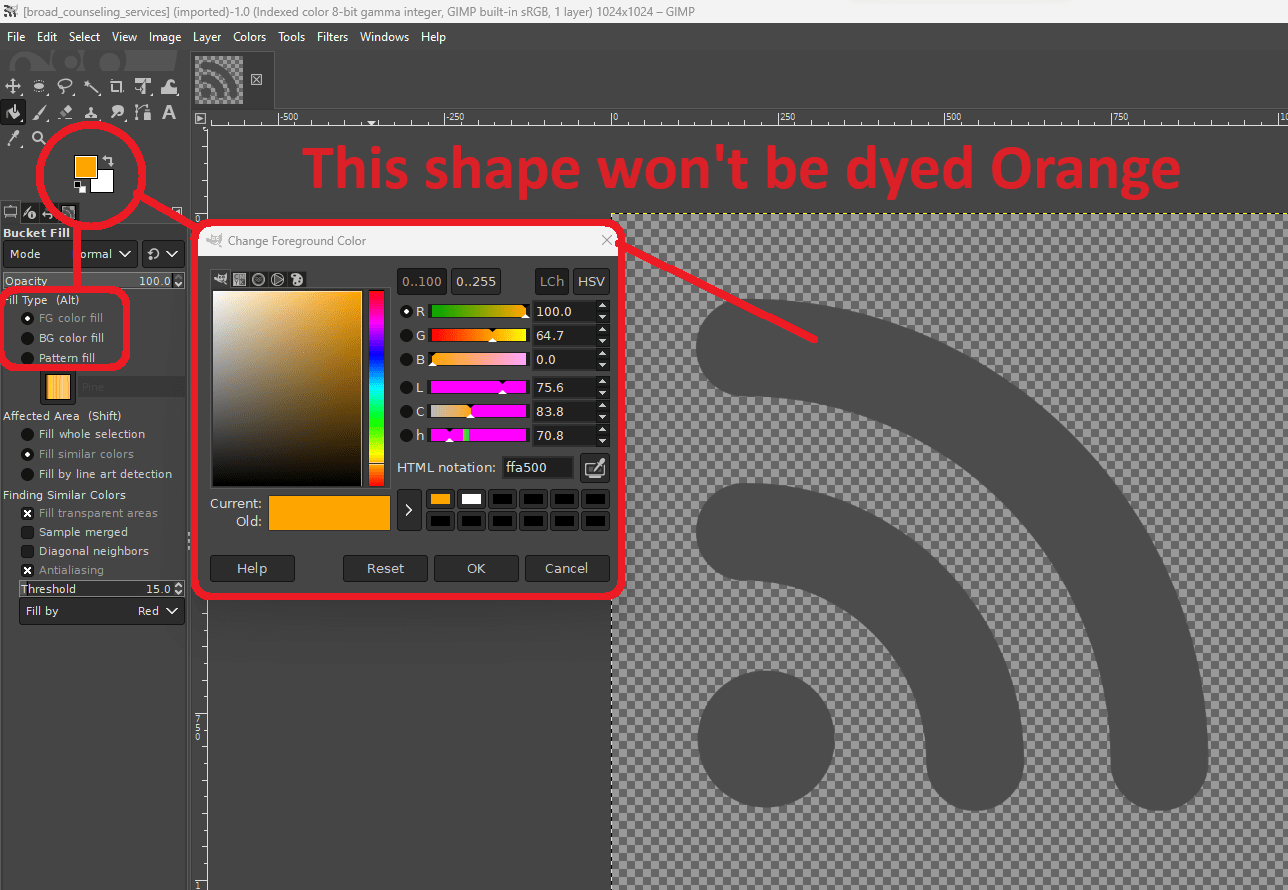Image resolution: width=1288 pixels, height=890 pixels.
Task: Click Cancel in color dialog
Action: [x=567, y=568]
